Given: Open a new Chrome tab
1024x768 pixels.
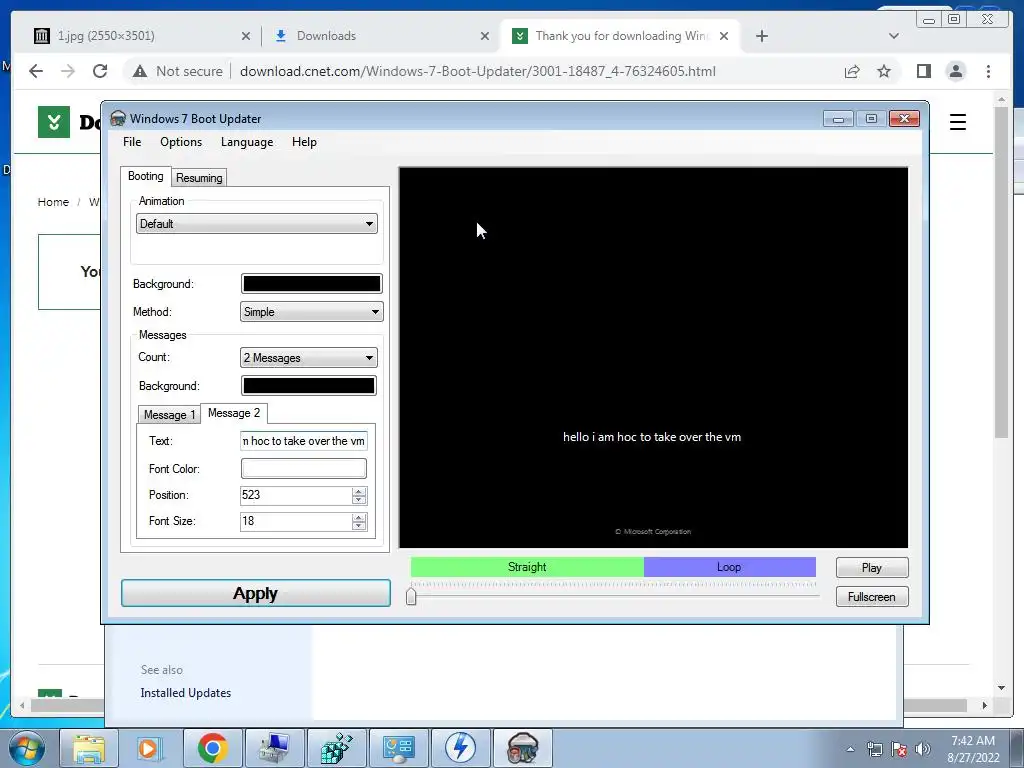Looking at the screenshot, I should (x=761, y=36).
